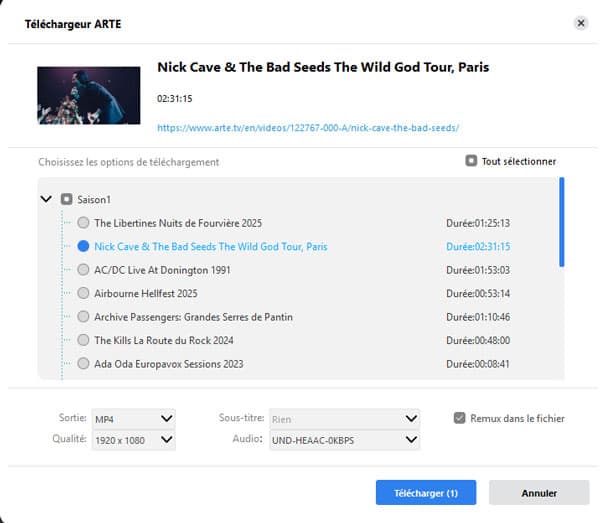This screenshot has width=600, height=523.
Task: Click the Nick Cave video thumbnail
Action: pyautogui.click(x=88, y=95)
